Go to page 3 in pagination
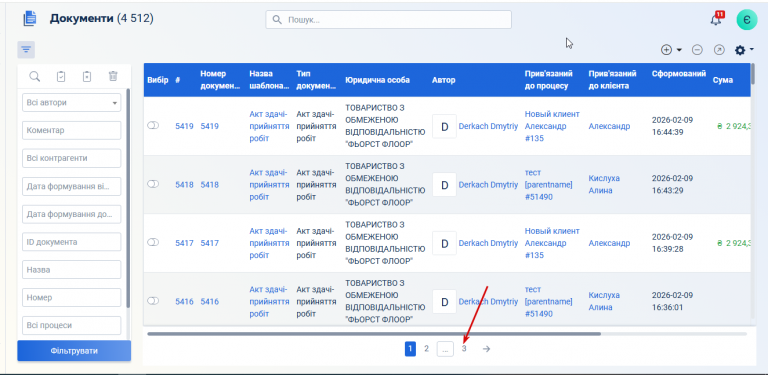The height and width of the screenshot is (375, 768). tap(464, 349)
